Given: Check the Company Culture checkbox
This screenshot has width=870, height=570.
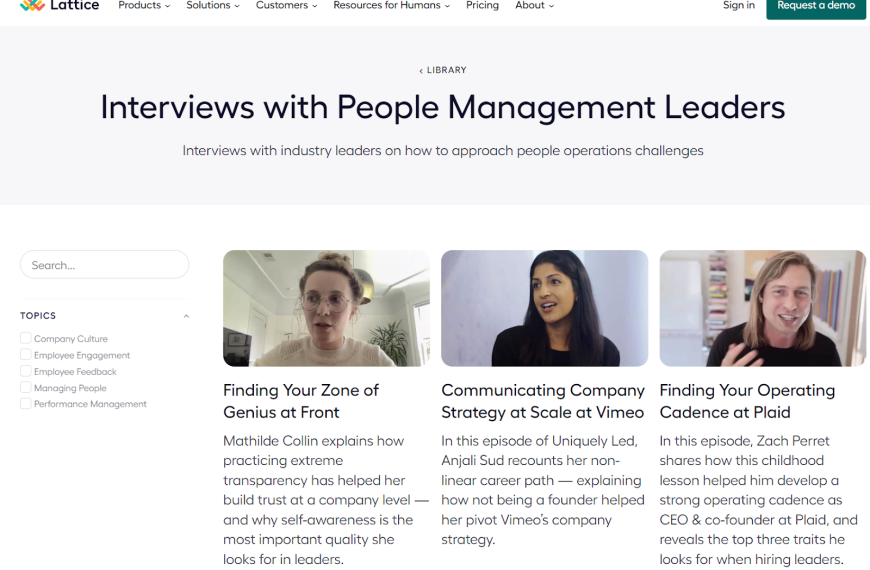Looking at the screenshot, I should point(26,338).
